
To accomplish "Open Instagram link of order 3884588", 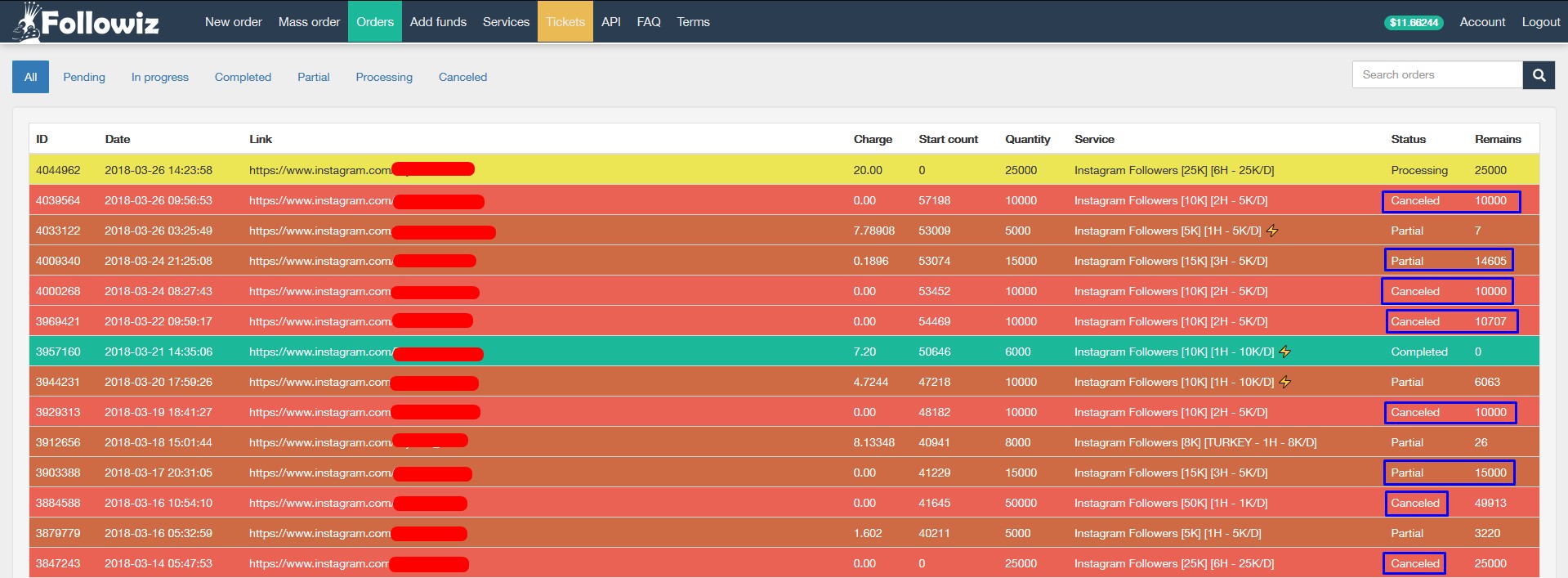I will 358,503.
